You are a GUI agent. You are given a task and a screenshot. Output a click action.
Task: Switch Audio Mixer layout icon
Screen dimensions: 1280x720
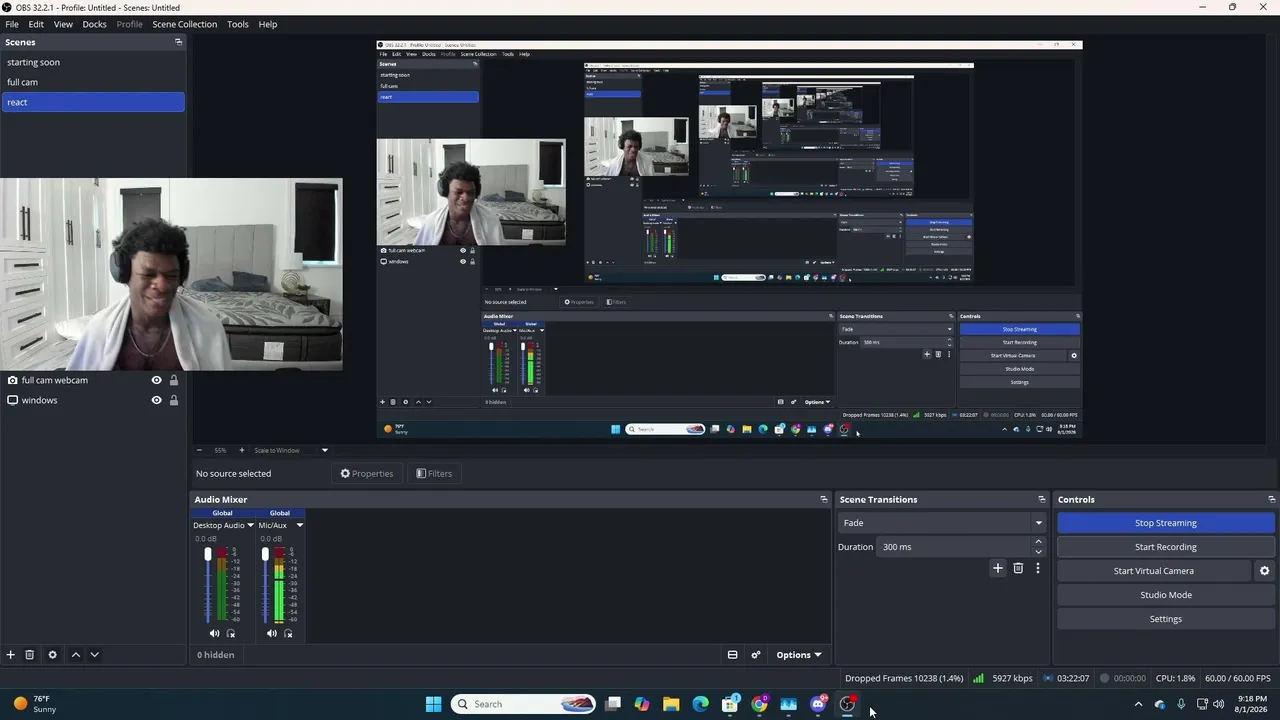(x=732, y=655)
